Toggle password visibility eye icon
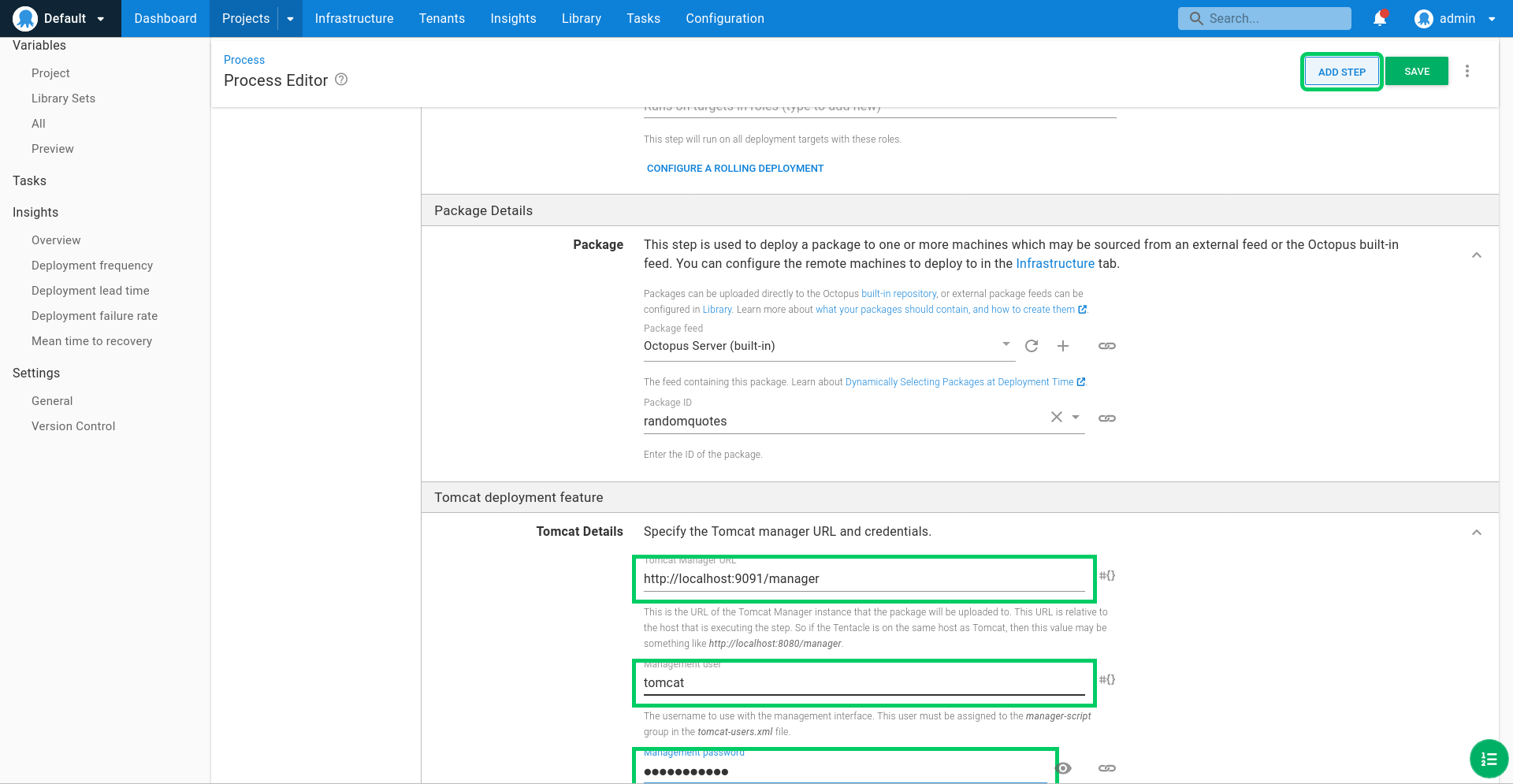This screenshot has height=784, width=1513. point(1063,768)
